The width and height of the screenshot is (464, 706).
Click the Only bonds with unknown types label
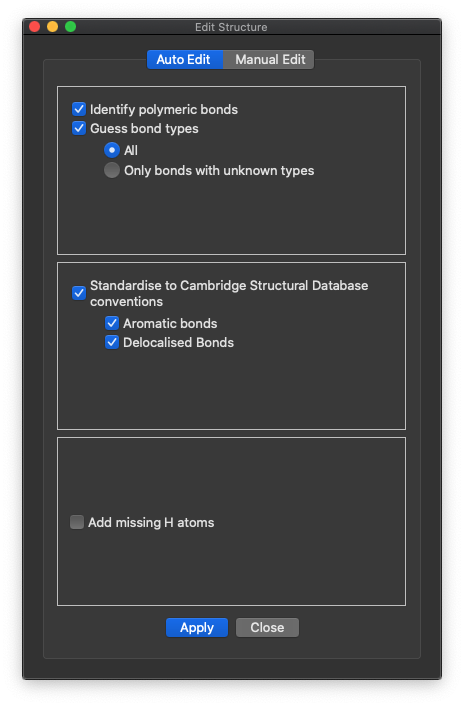(x=219, y=171)
